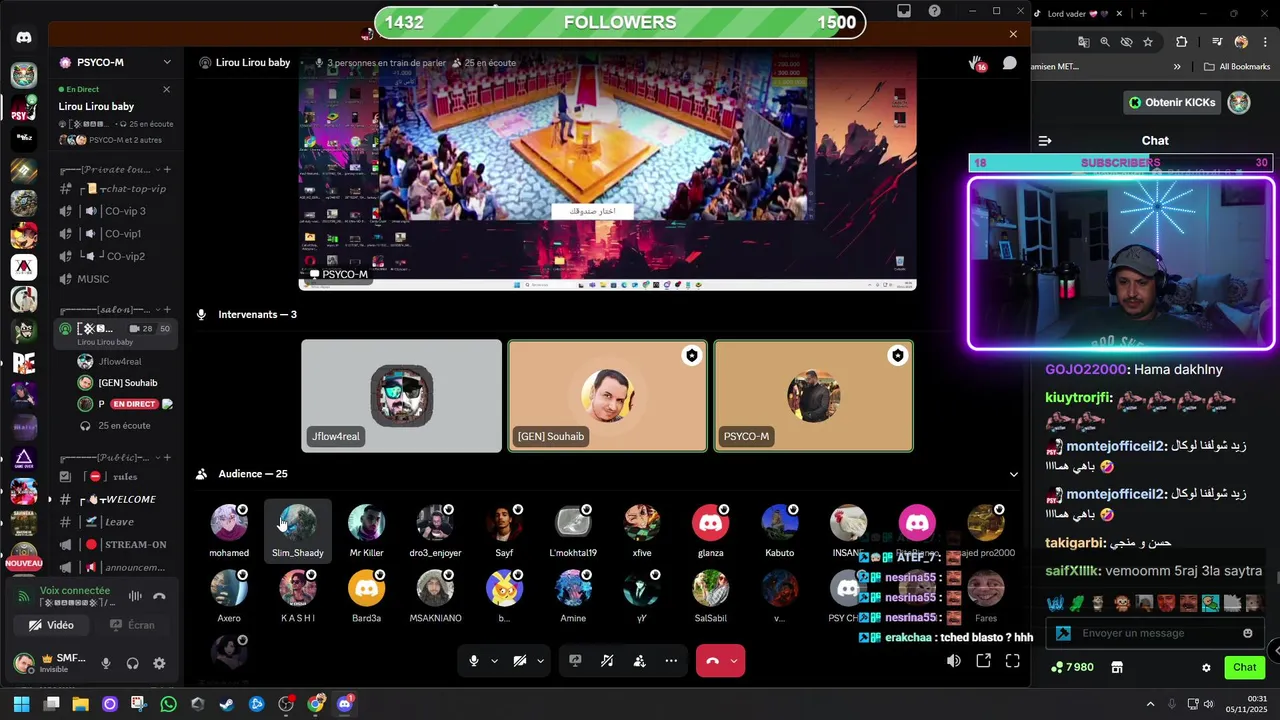Click the Mr Killer audience avatar
Image resolution: width=1280 pixels, height=720 pixels.
(366, 523)
